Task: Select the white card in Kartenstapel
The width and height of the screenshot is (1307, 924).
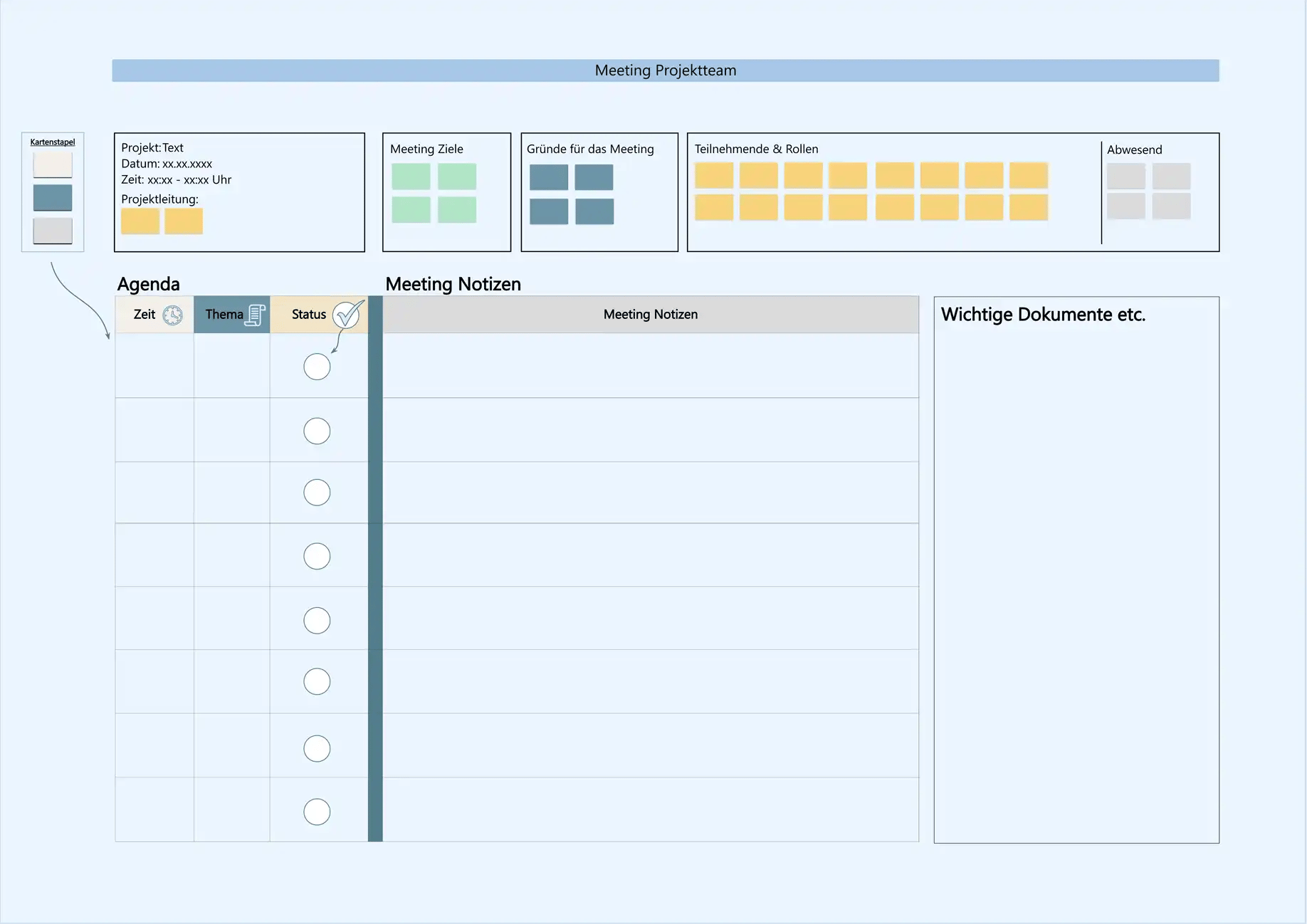Action: pos(53,165)
